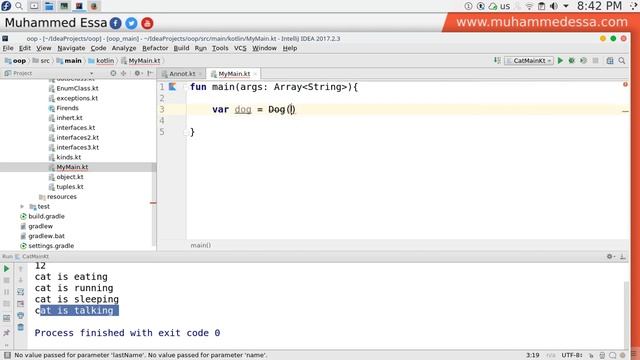The width and height of the screenshot is (640, 360).
Task: Open the CatMainKt run configuration dropdown
Action: pyautogui.click(x=529, y=60)
